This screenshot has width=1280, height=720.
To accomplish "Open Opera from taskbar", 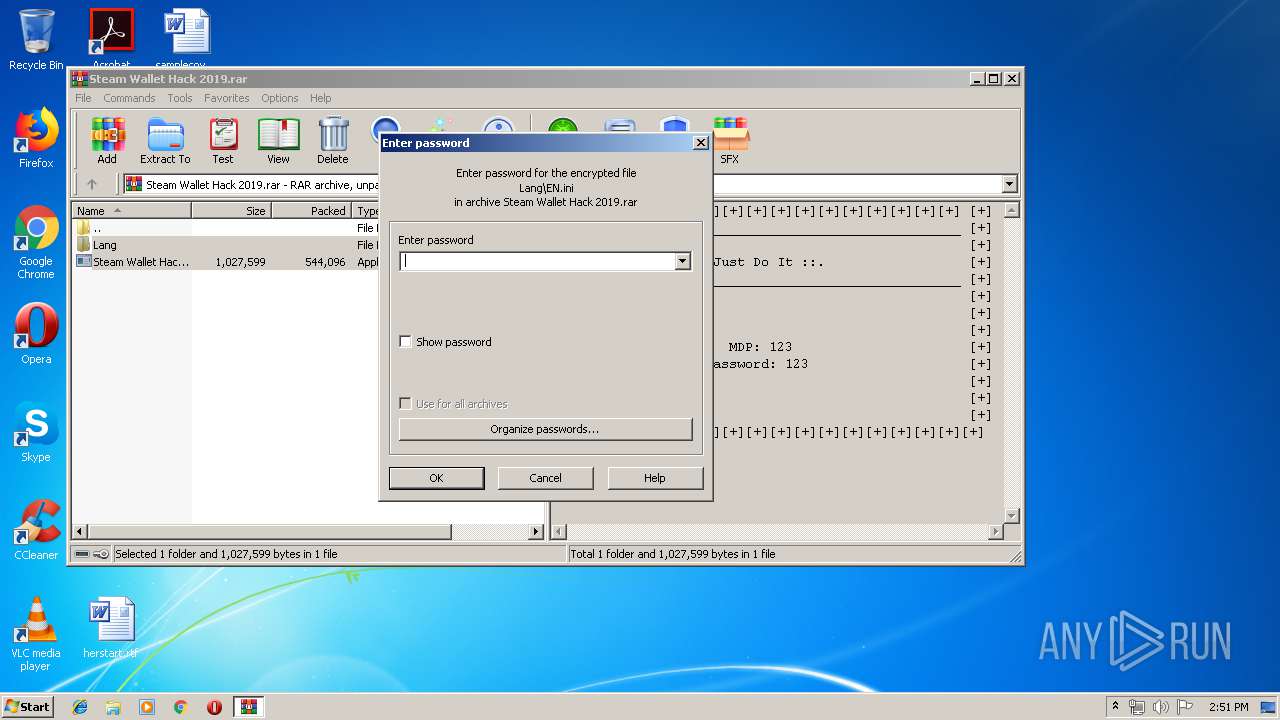I will (214, 707).
